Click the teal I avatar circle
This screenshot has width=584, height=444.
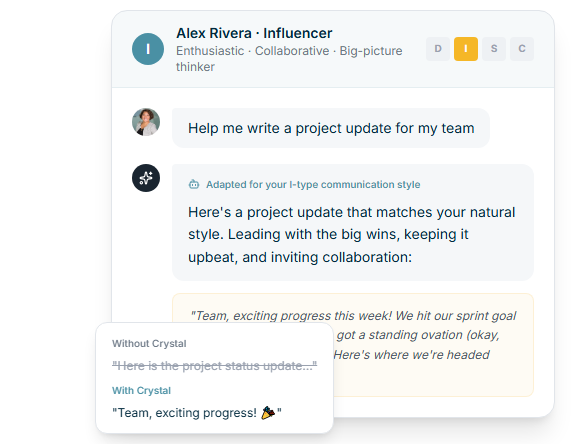tap(148, 49)
